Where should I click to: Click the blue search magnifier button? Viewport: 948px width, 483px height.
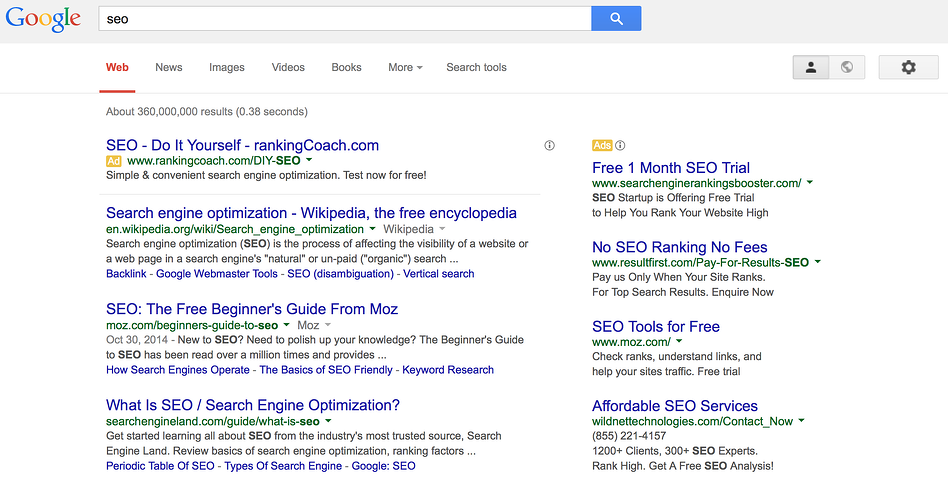click(616, 19)
